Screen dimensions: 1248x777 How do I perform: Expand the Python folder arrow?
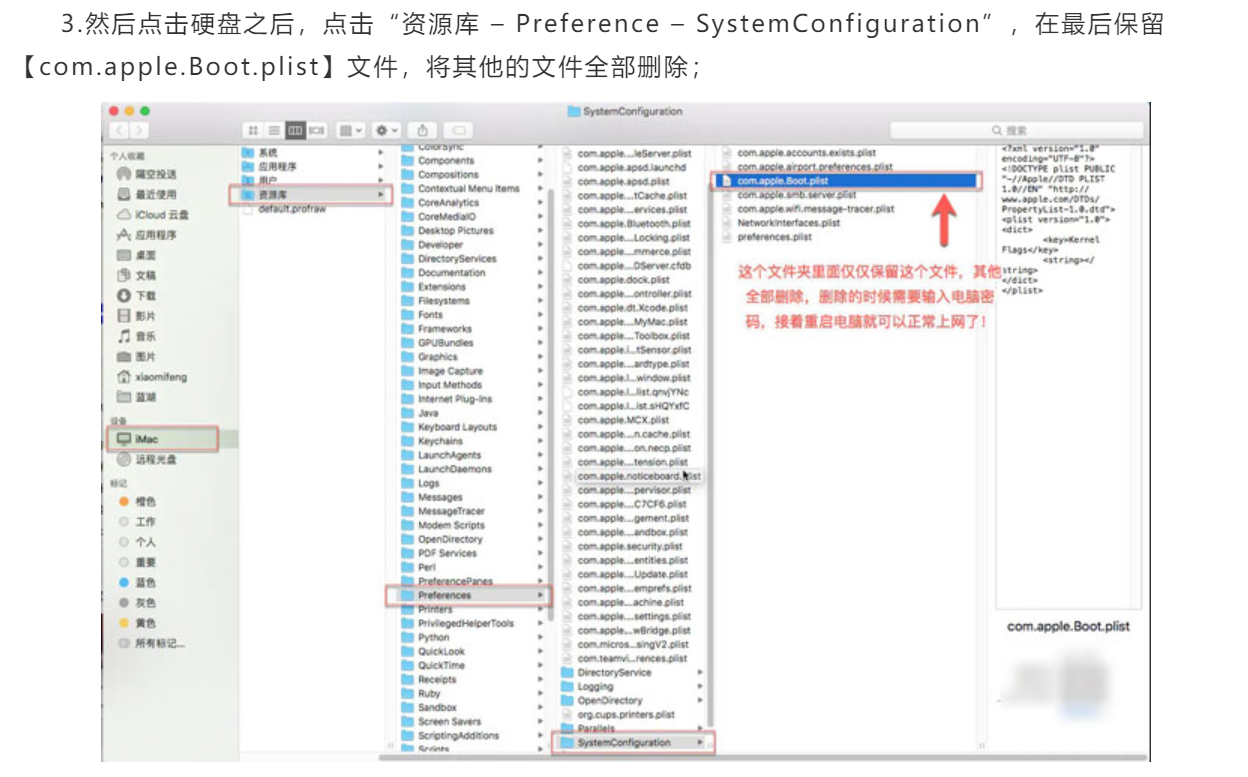540,637
